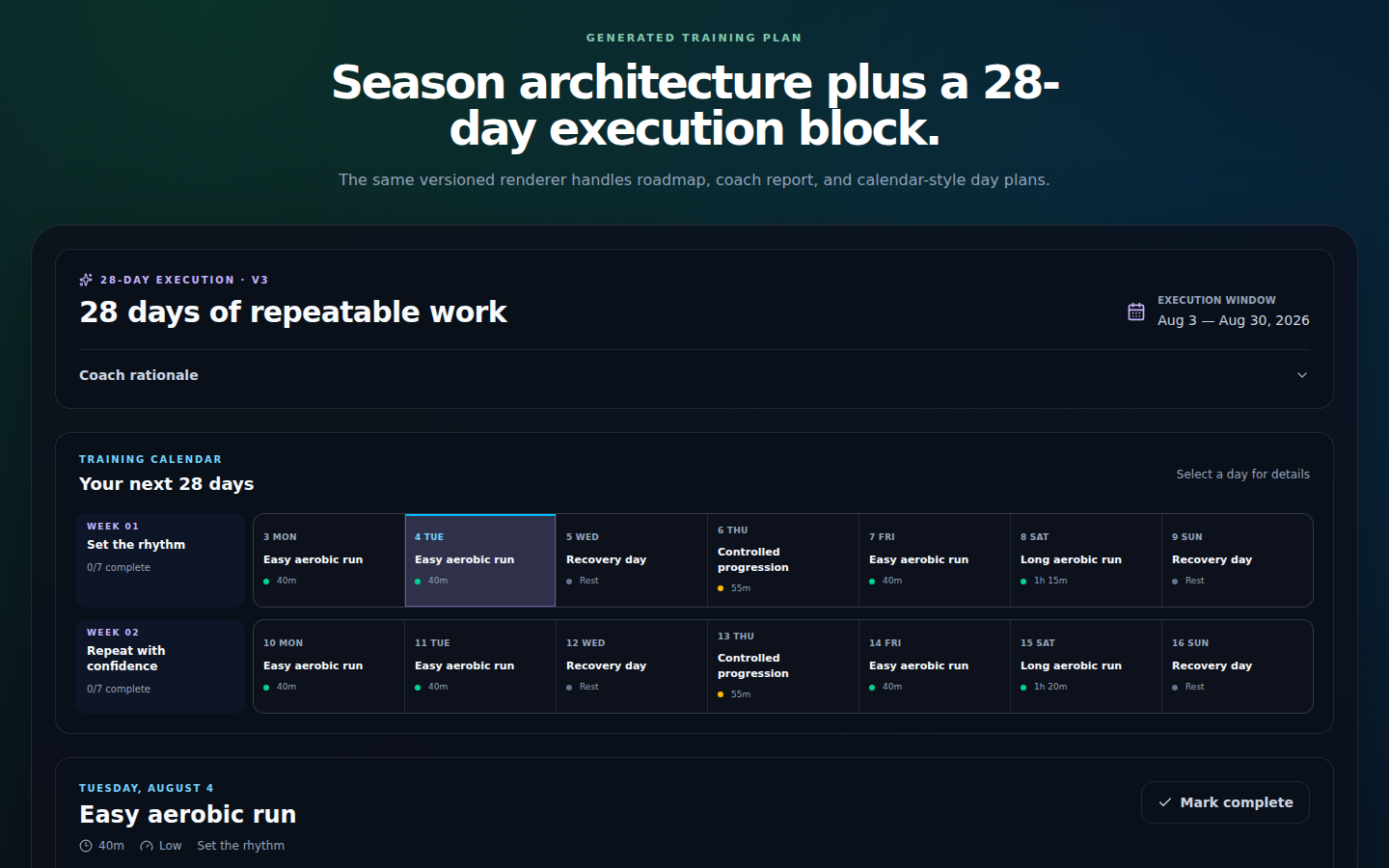The width and height of the screenshot is (1389, 868).
Task: Select the 16 SUN Recovery day cell
Action: pos(1238,666)
